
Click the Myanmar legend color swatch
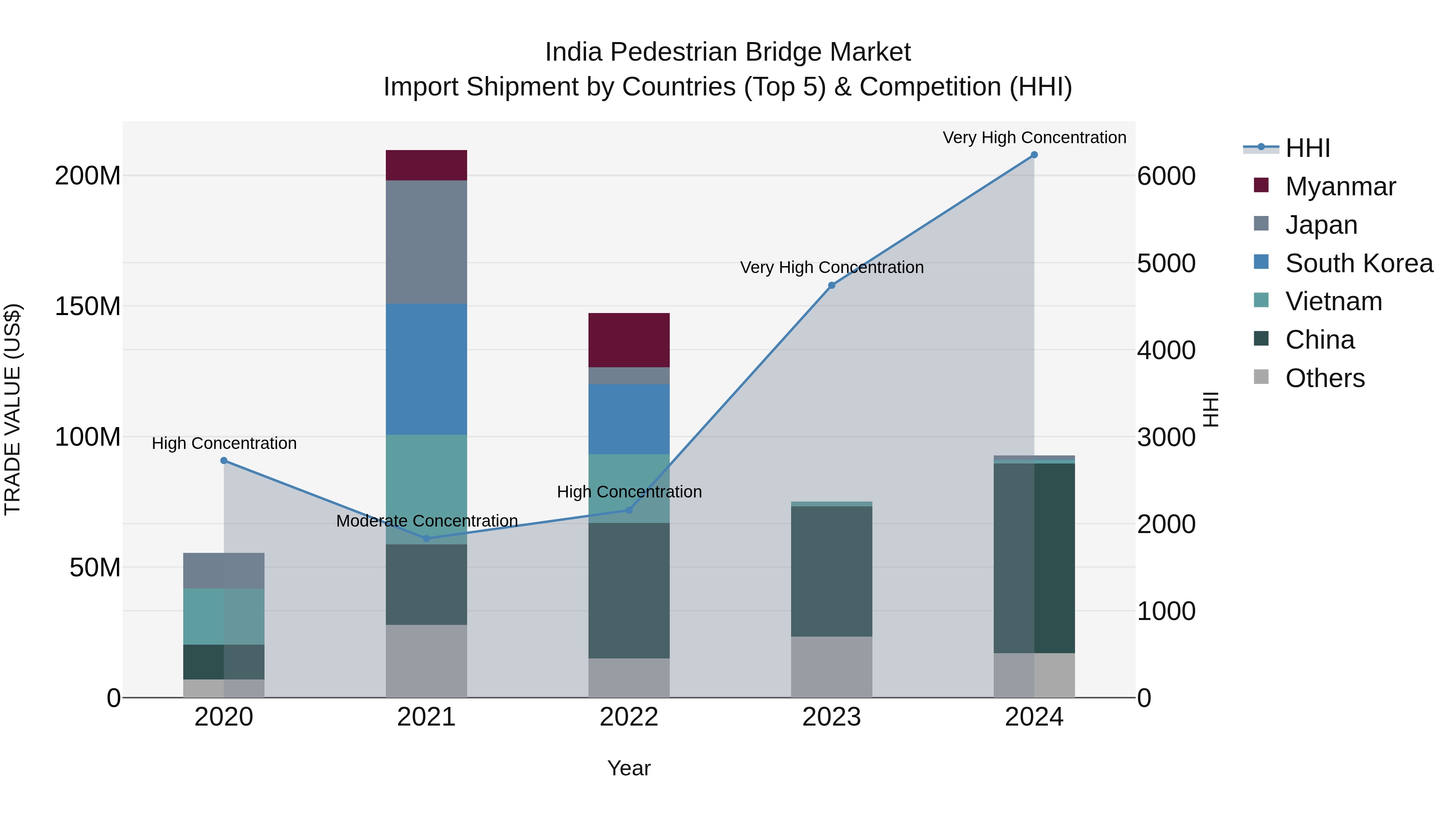tap(1261, 185)
